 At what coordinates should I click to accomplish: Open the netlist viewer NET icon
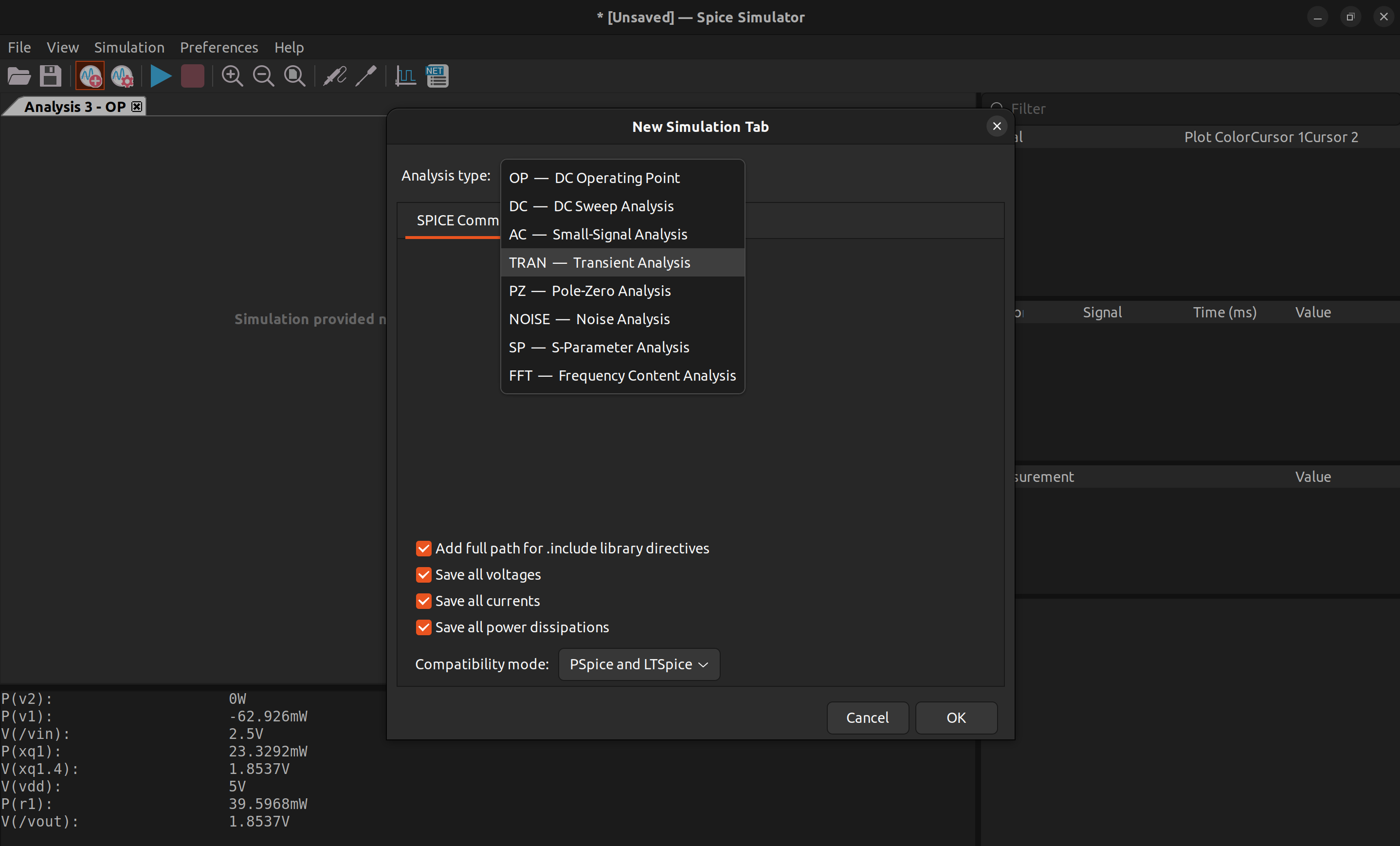coord(437,76)
